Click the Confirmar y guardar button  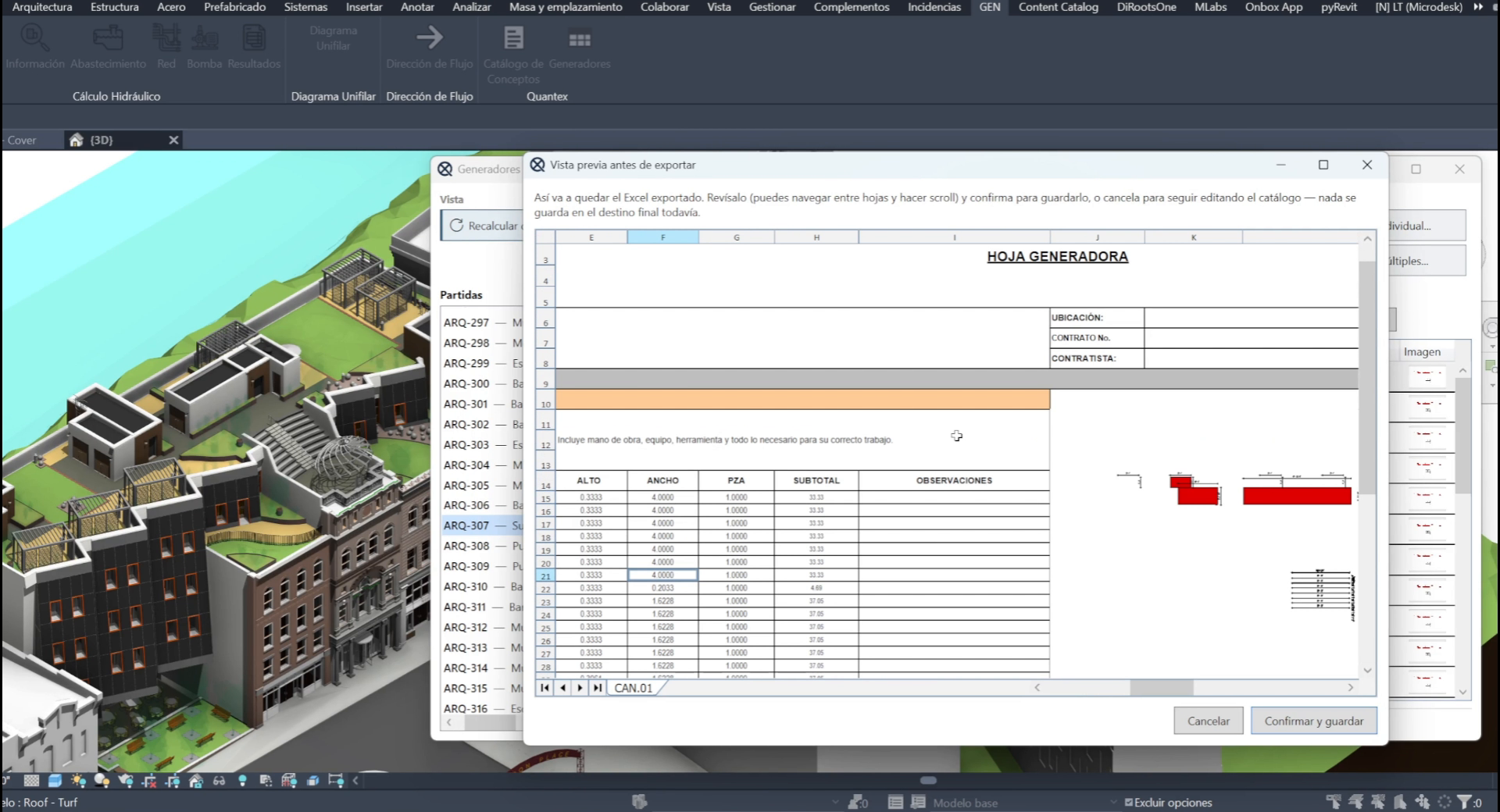(1314, 721)
